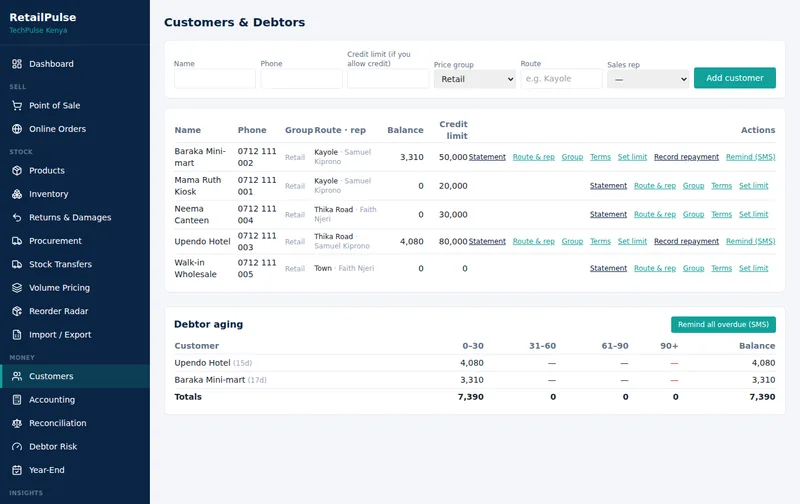Click Terms for Mama Ruth Kiosk
This screenshot has height=504, width=800.
coord(721,186)
